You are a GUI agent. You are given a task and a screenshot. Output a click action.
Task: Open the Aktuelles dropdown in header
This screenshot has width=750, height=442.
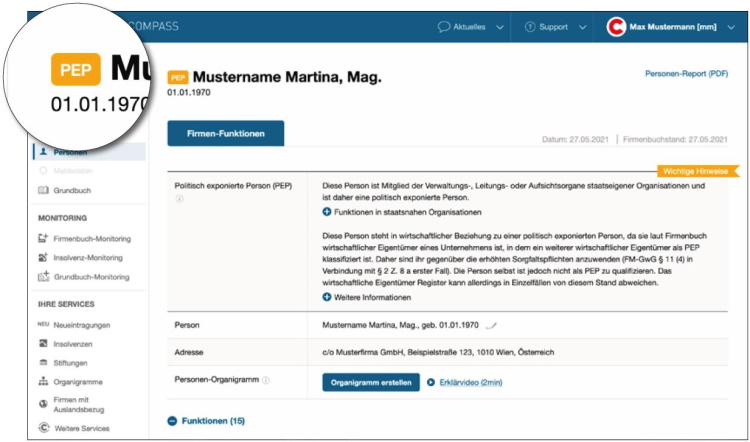tap(470, 27)
